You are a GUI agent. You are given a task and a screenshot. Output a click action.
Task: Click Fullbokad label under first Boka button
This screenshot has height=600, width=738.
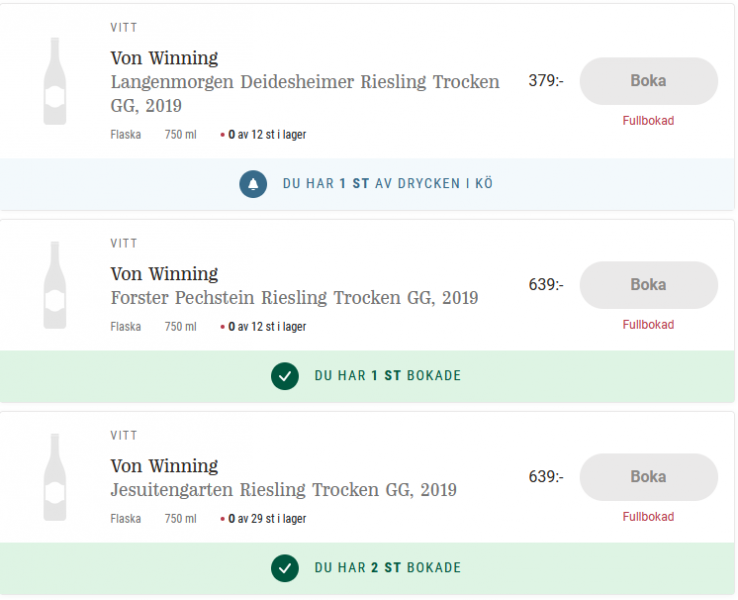coord(648,121)
